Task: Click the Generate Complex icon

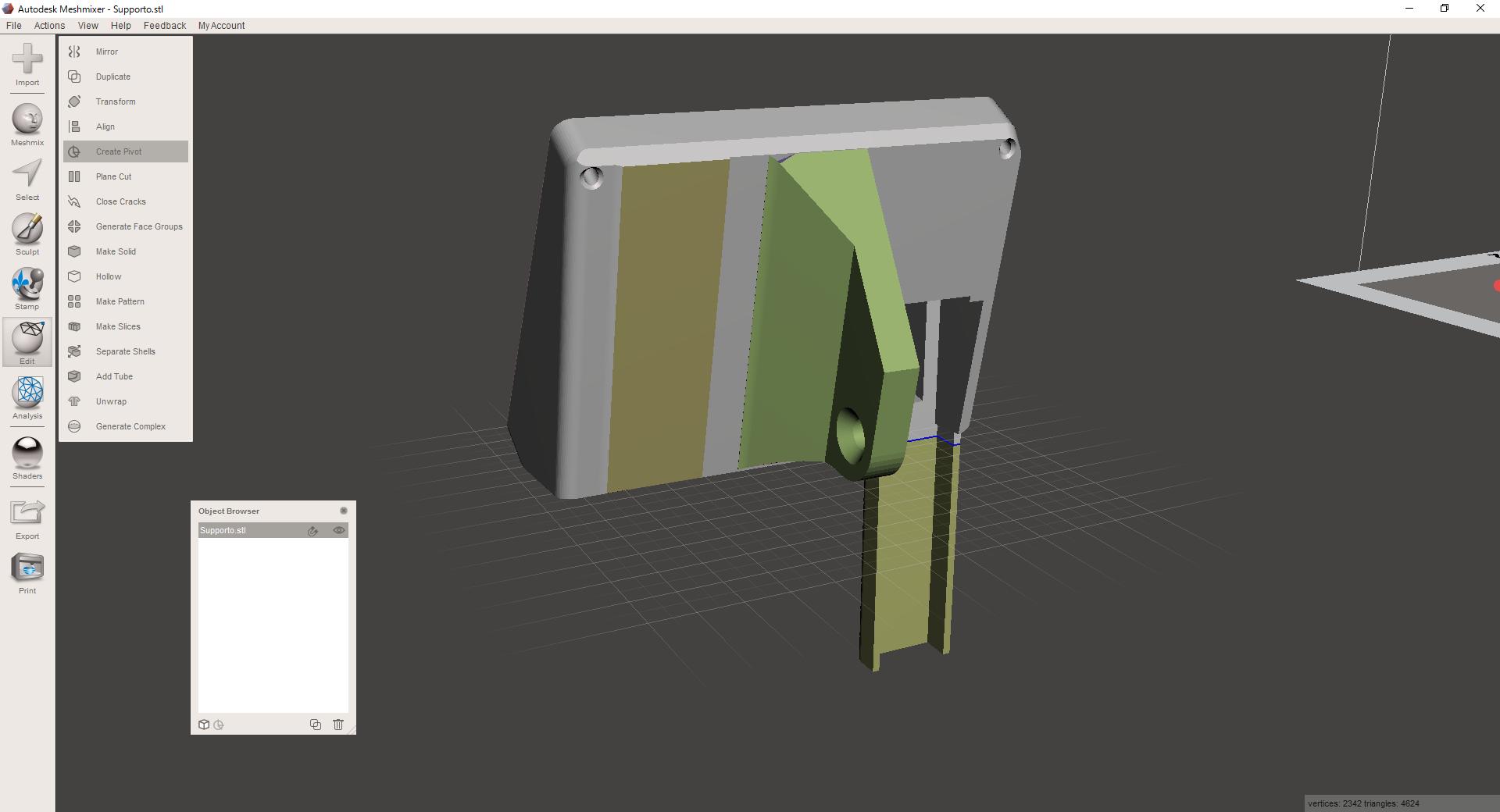Action: 74,426
